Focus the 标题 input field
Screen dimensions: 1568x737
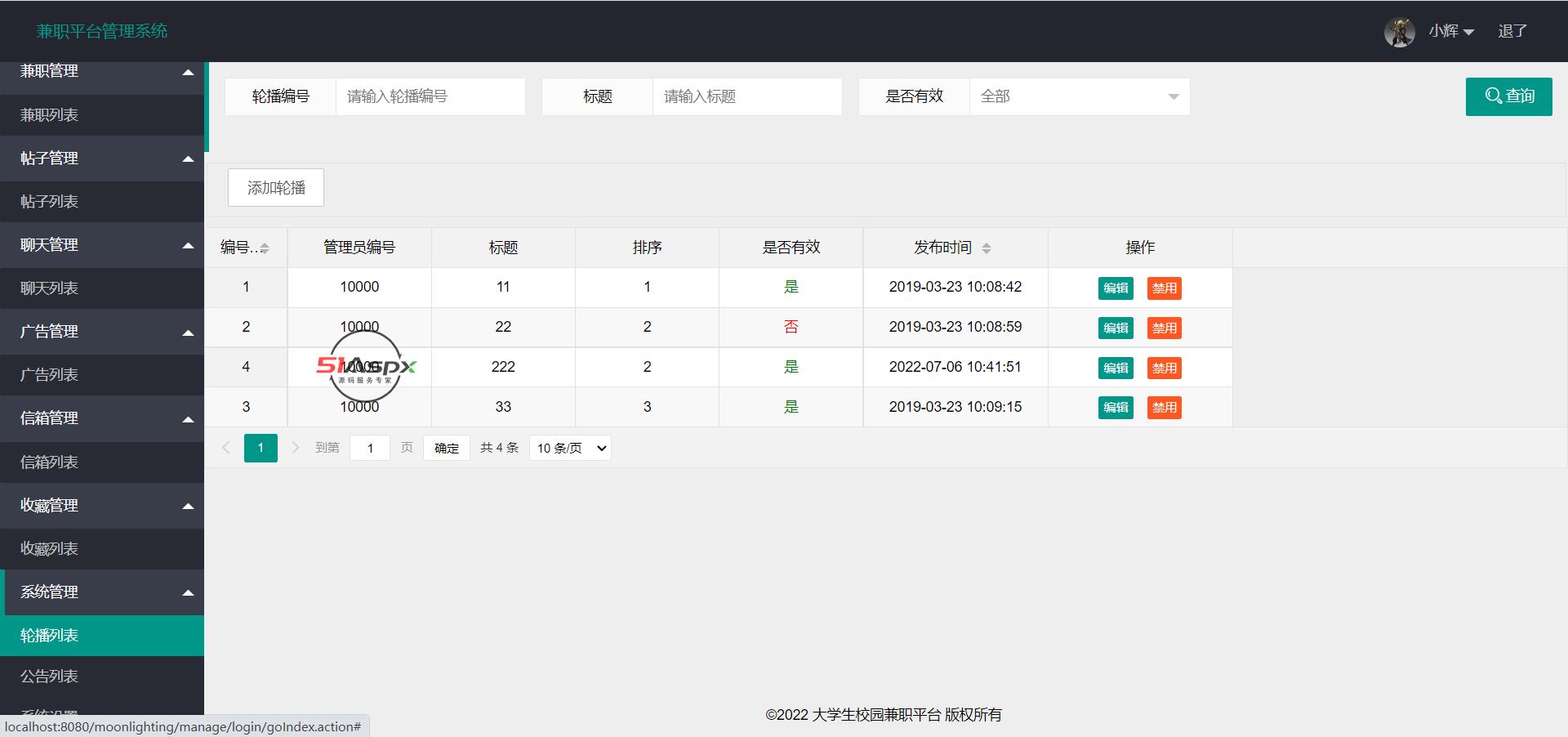[x=747, y=96]
